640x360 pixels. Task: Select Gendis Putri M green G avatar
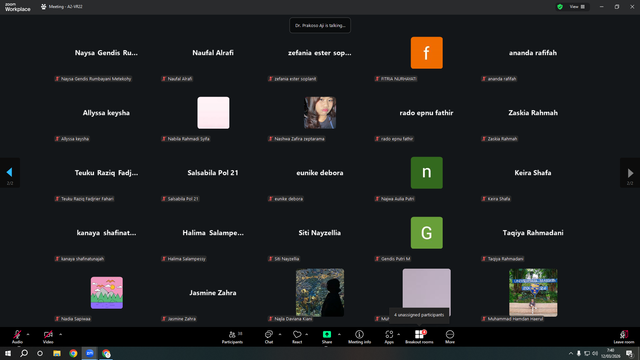[427, 233]
